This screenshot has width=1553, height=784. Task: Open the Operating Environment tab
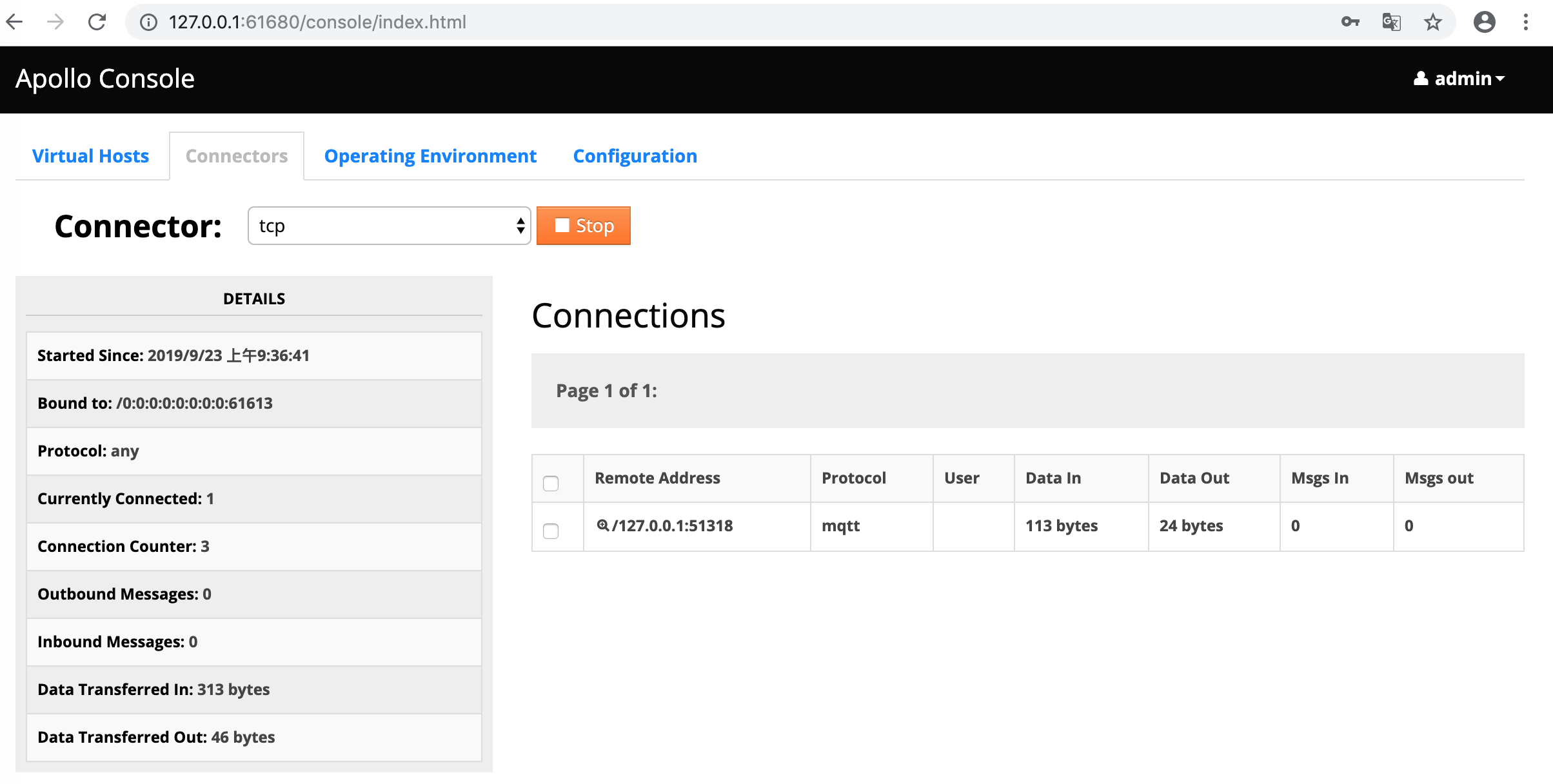coord(430,156)
